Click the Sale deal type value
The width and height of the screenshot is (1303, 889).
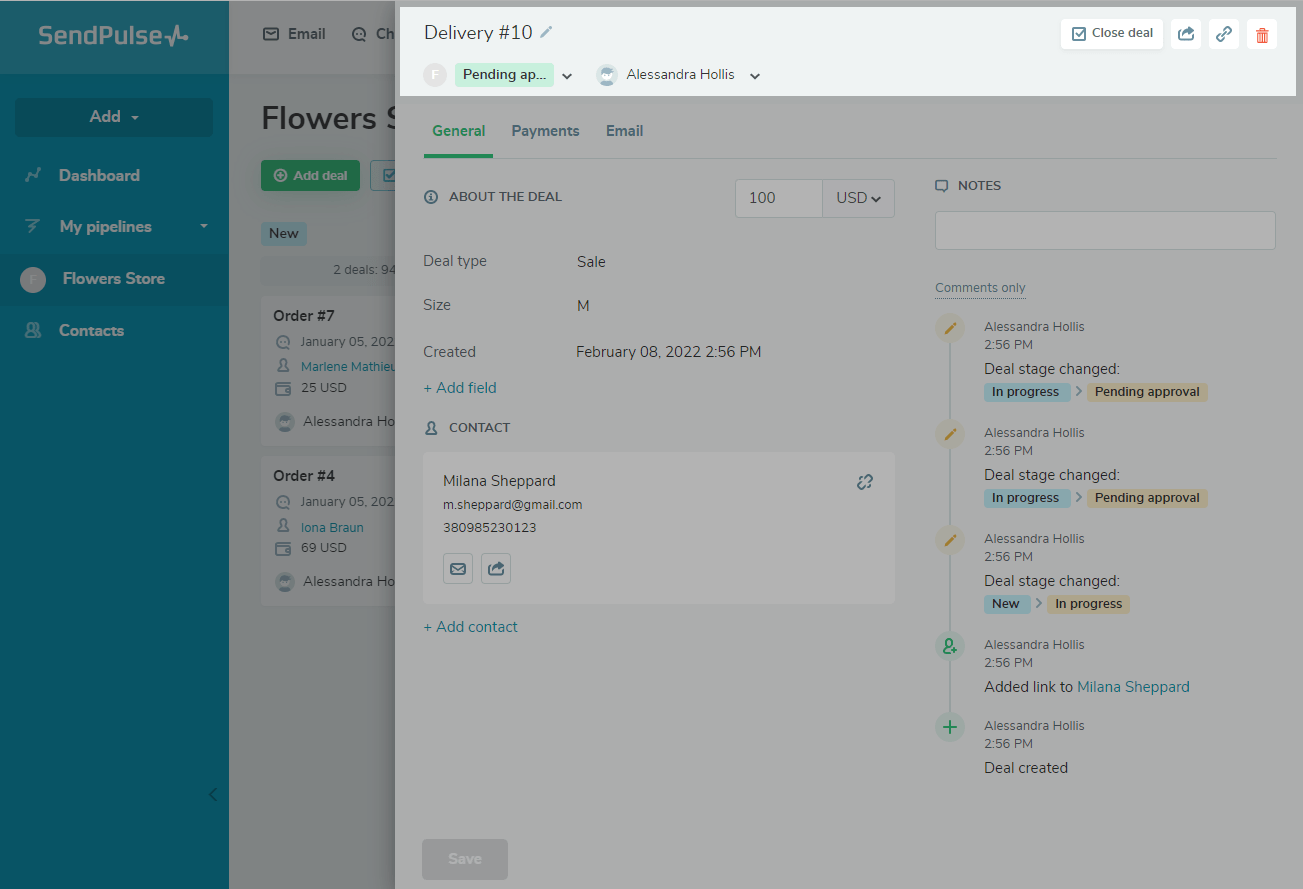(x=591, y=262)
